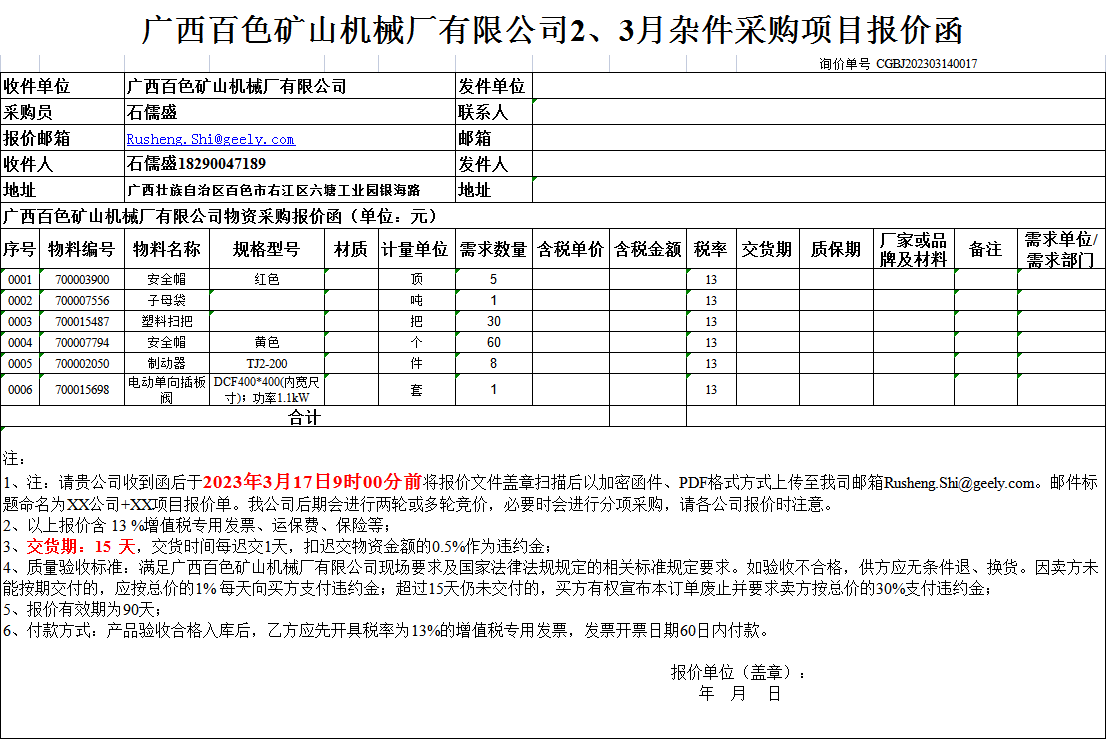
Task: Click the 厂家或品牌及材料 header cell
Action: click(x=913, y=249)
